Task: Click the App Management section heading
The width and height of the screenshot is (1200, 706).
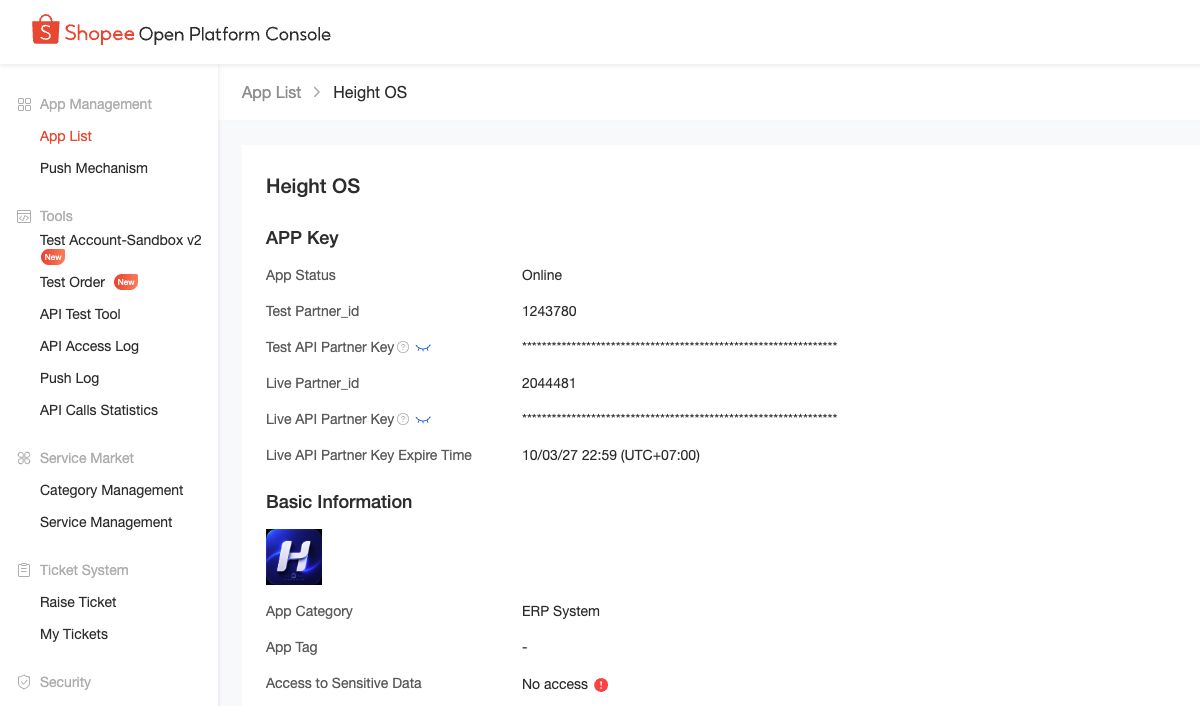Action: pos(96,104)
